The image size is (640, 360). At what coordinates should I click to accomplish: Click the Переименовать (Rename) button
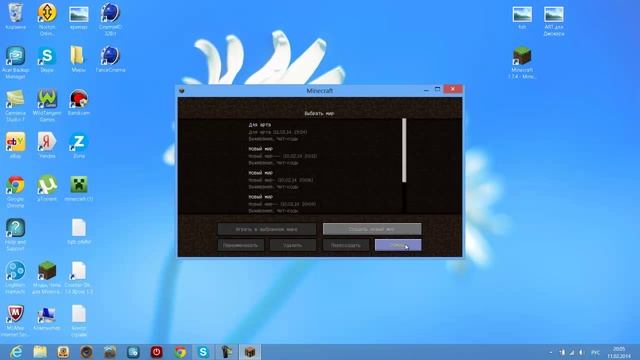coord(241,245)
